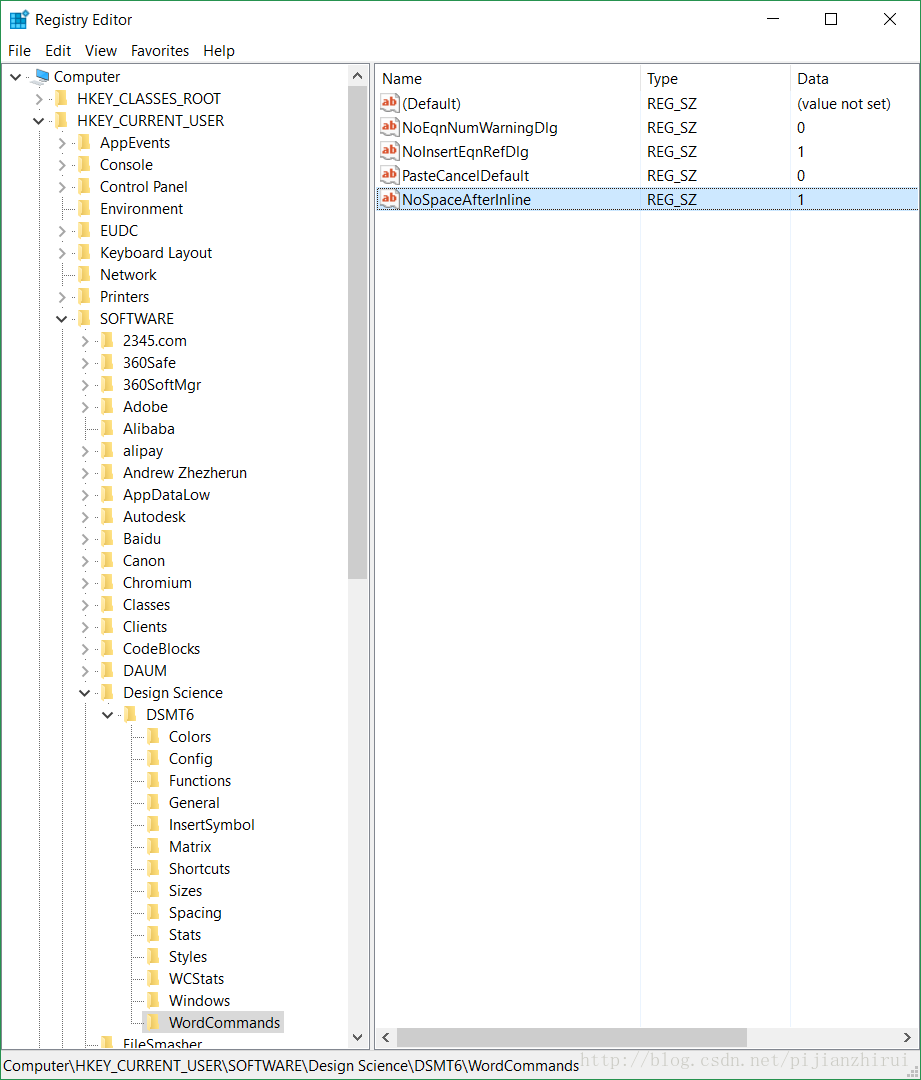Viewport: 921px width, 1080px height.
Task: Select the 360SoftMgr key
Action: point(162,384)
